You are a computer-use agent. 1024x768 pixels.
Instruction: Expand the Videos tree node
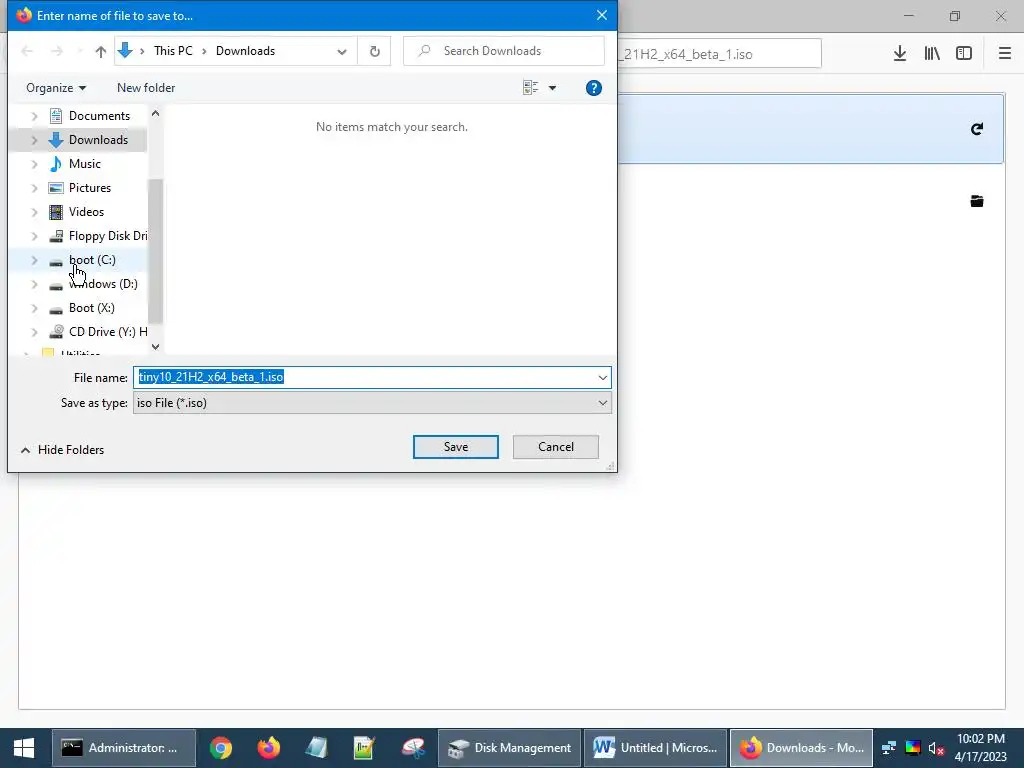[35, 212]
